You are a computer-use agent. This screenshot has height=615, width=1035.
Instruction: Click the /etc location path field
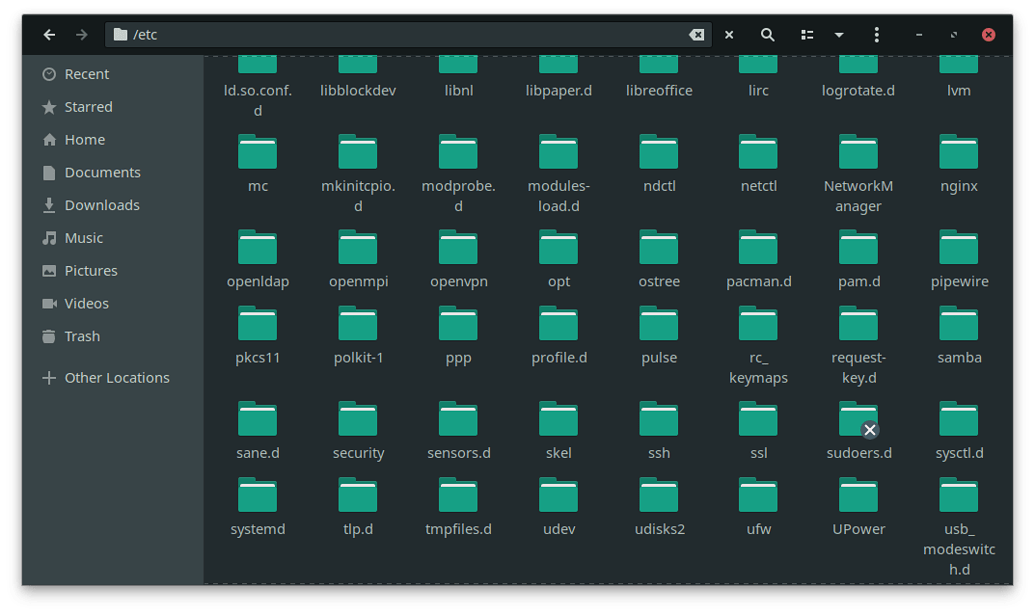click(400, 35)
